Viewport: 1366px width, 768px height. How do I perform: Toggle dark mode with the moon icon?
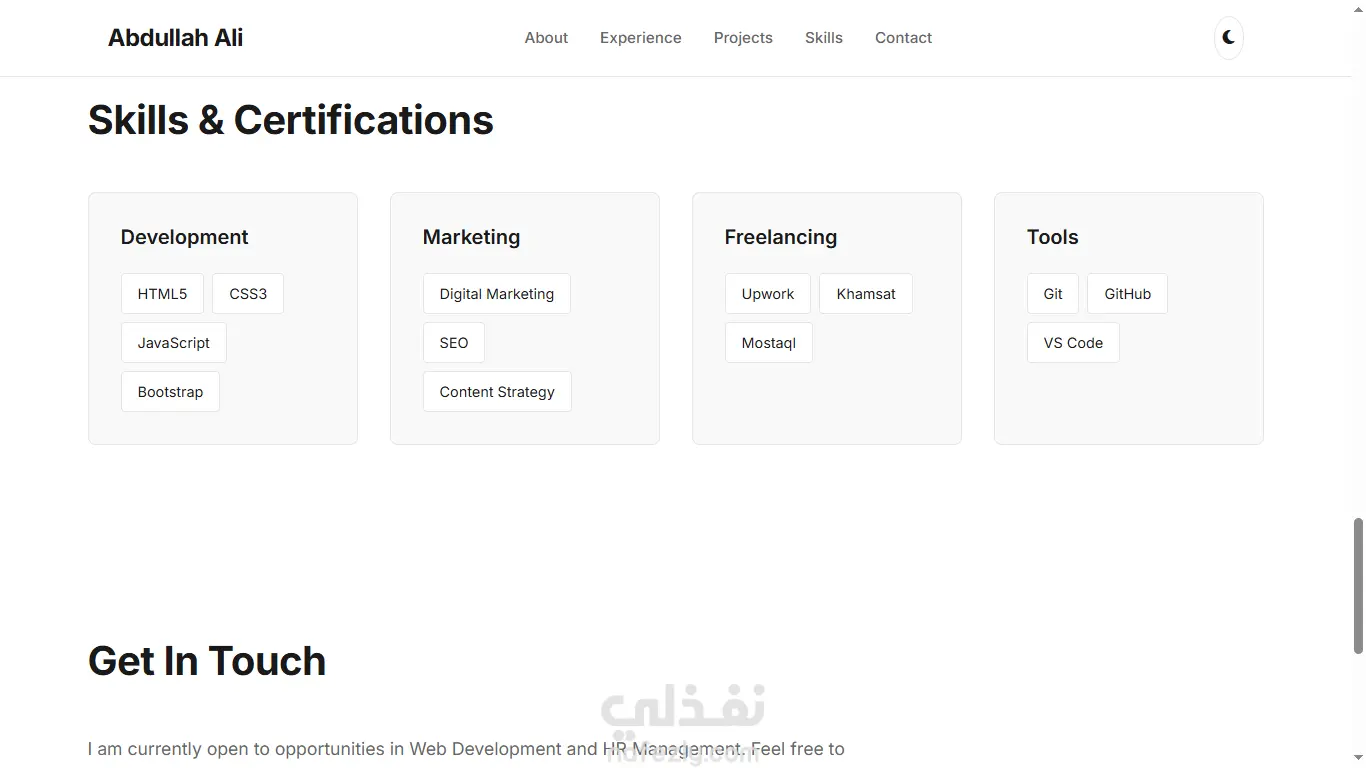coord(1228,38)
